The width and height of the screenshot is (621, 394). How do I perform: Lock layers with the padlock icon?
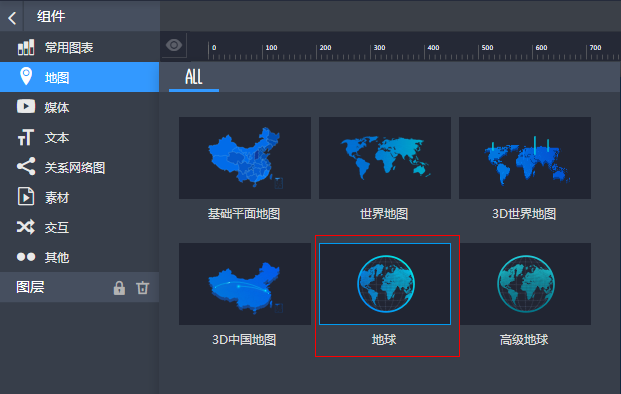(119, 288)
